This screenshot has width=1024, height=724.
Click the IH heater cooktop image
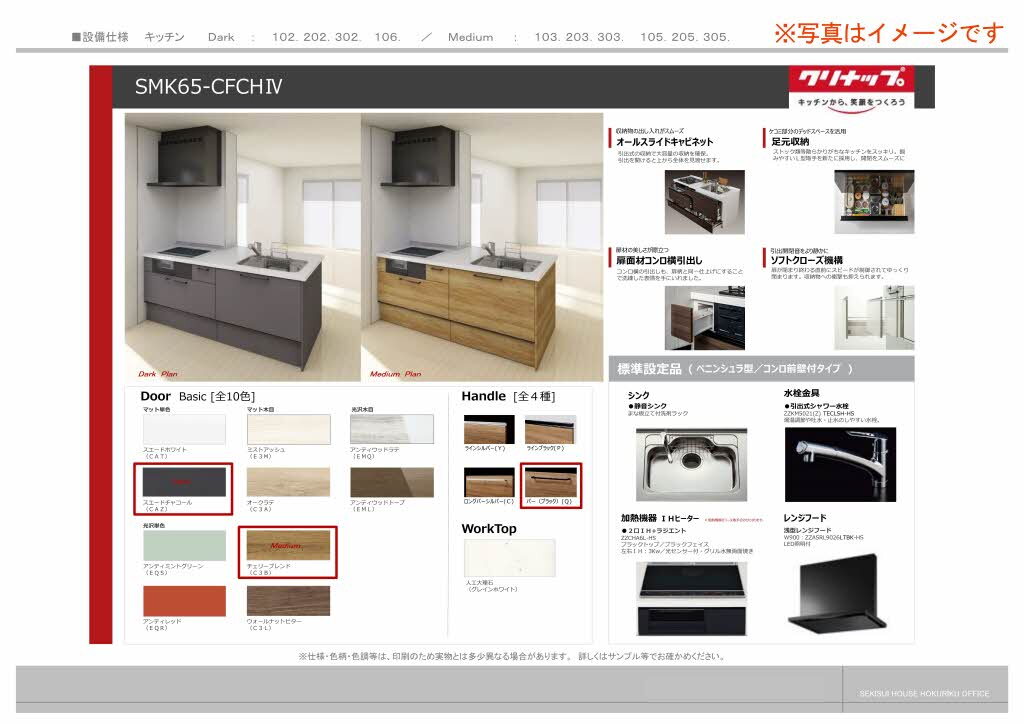pos(692,599)
